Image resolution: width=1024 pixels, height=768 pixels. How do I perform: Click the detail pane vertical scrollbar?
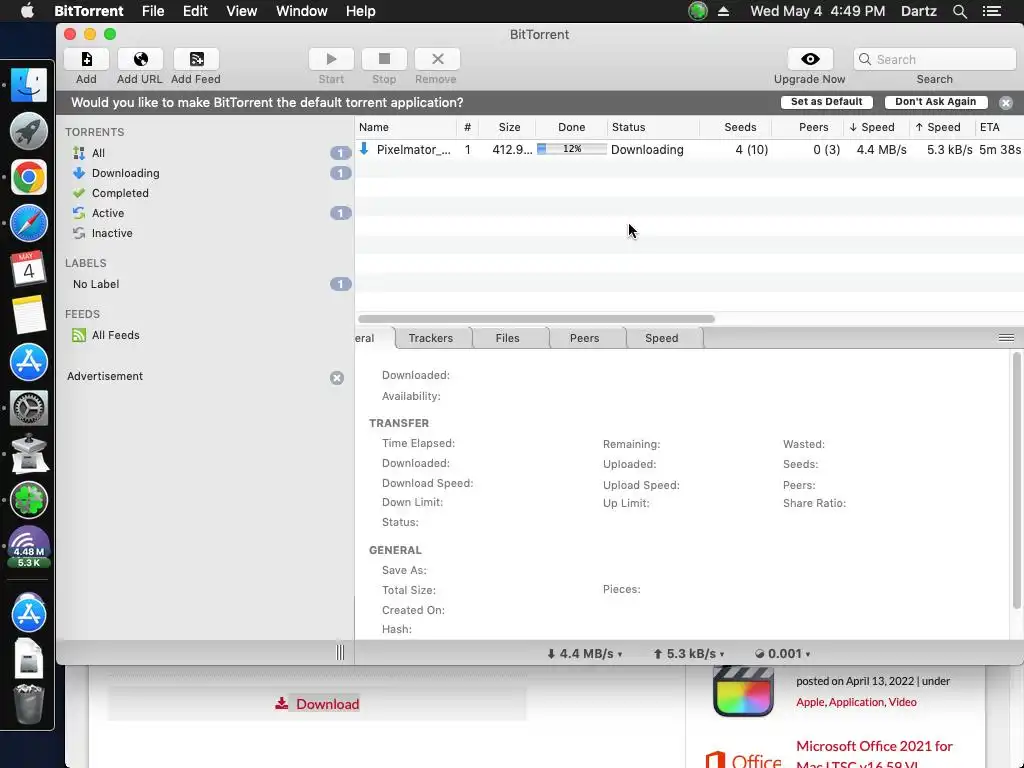point(1016,480)
